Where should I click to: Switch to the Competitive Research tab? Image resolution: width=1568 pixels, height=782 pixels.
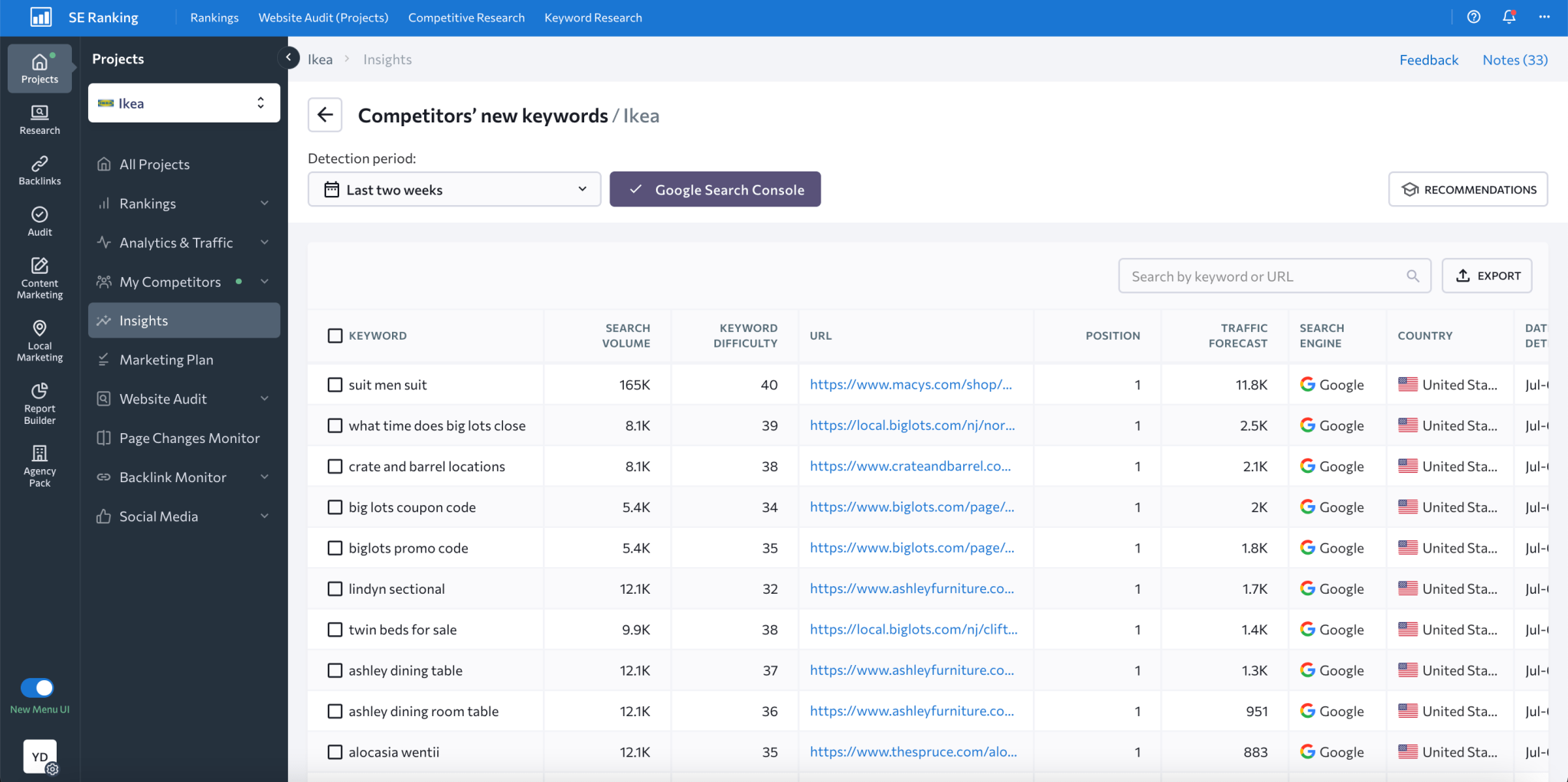465,17
